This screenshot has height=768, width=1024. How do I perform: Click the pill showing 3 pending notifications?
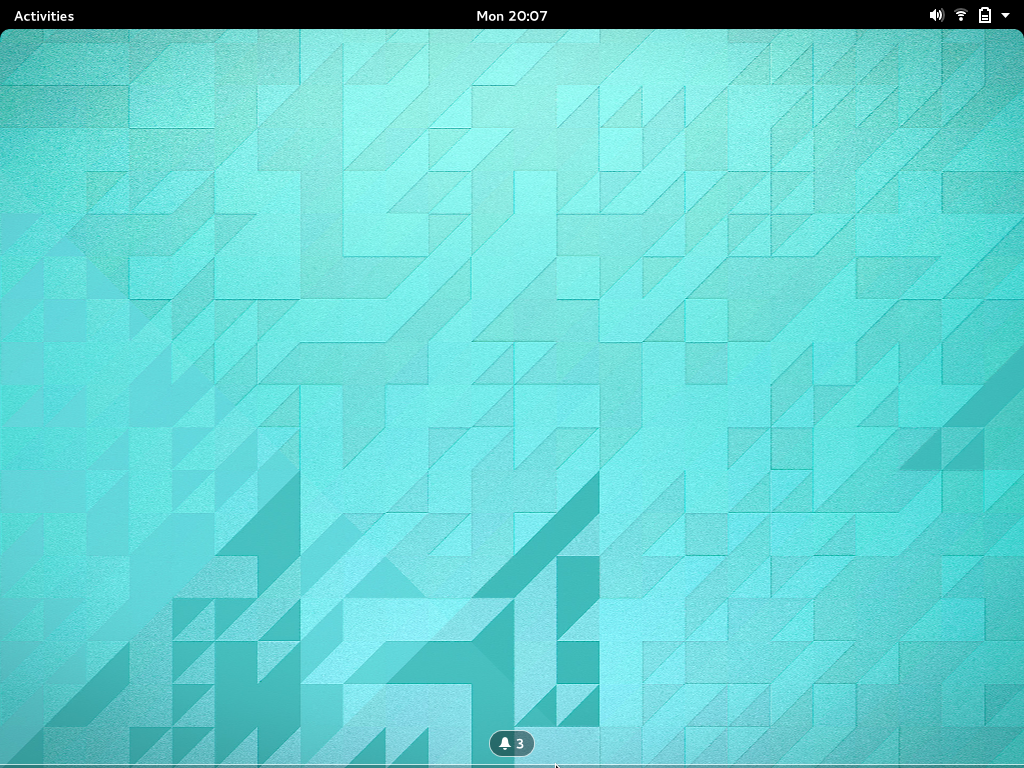pos(511,743)
